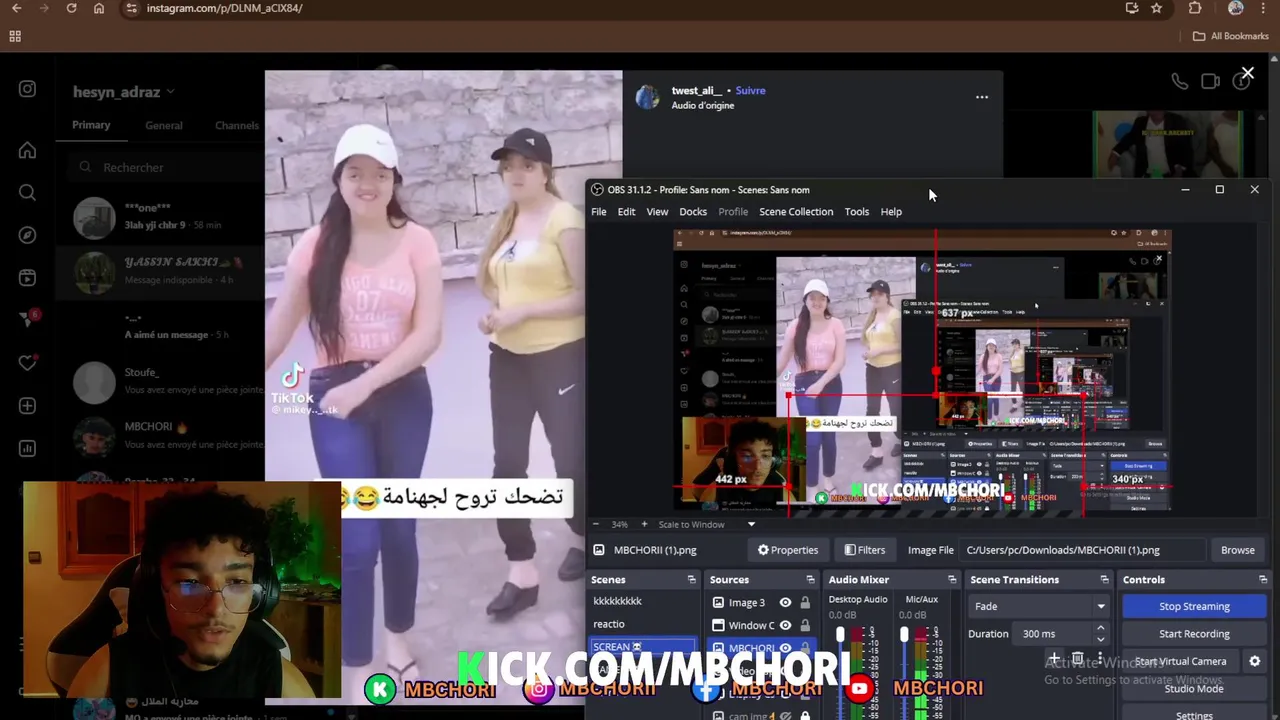
Task: Open the Reels icon in Instagram sidebar
Action: (27, 277)
